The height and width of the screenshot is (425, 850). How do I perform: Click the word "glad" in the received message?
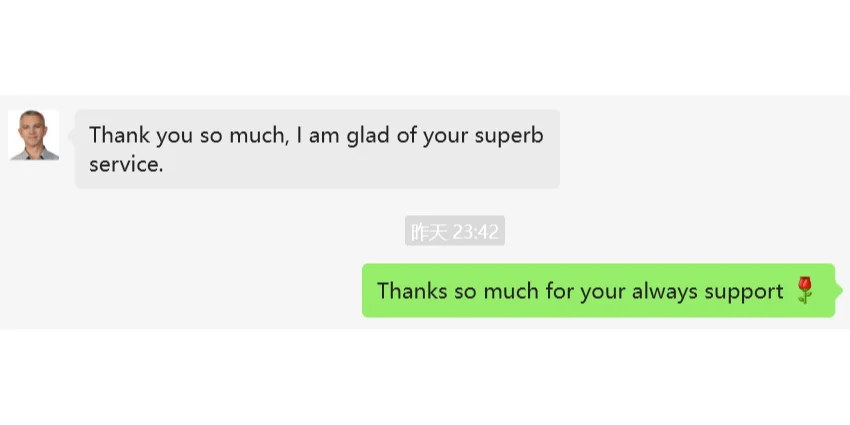(x=368, y=136)
